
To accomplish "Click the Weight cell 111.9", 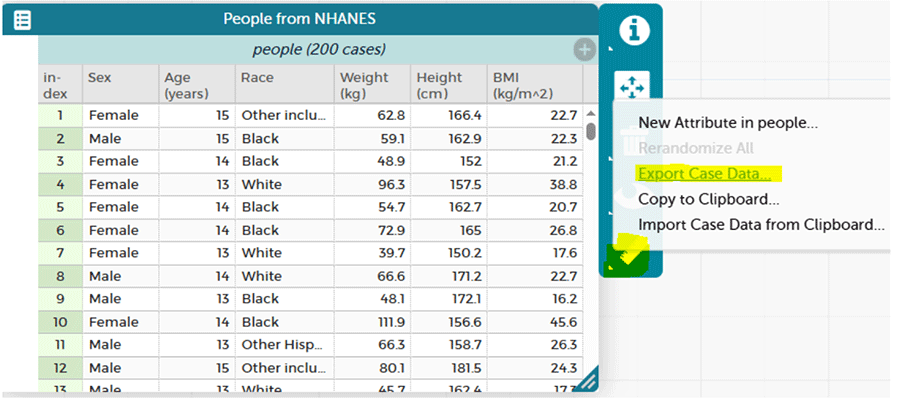I will pyautogui.click(x=373, y=322).
